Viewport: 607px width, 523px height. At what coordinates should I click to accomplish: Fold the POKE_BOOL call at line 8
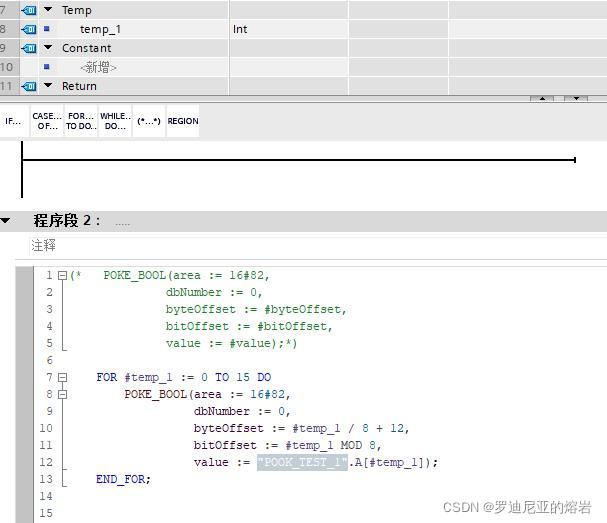coord(62,394)
